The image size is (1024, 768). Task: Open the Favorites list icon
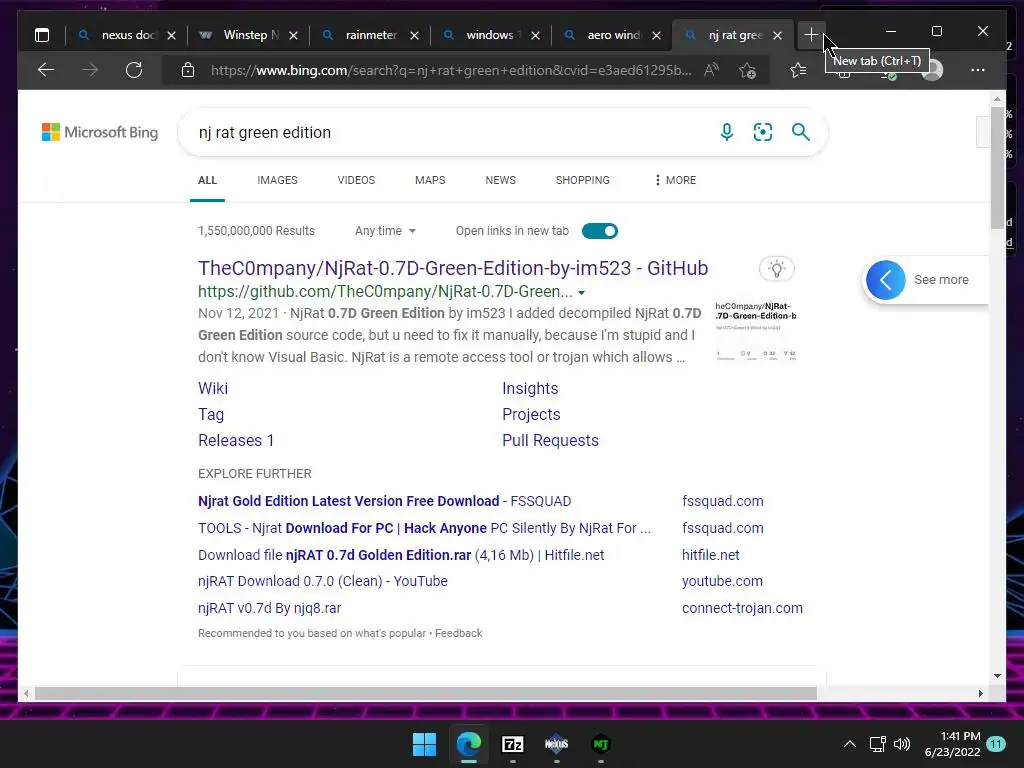pos(797,70)
